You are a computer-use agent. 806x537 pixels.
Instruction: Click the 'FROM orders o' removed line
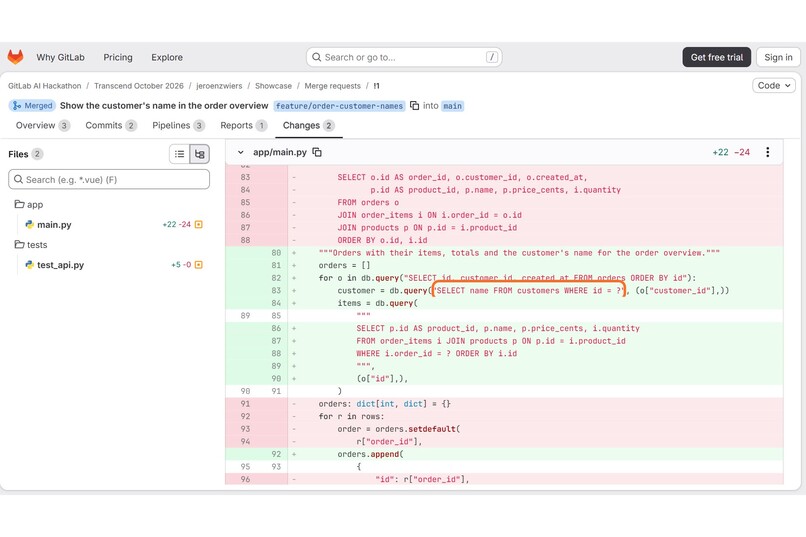368,202
